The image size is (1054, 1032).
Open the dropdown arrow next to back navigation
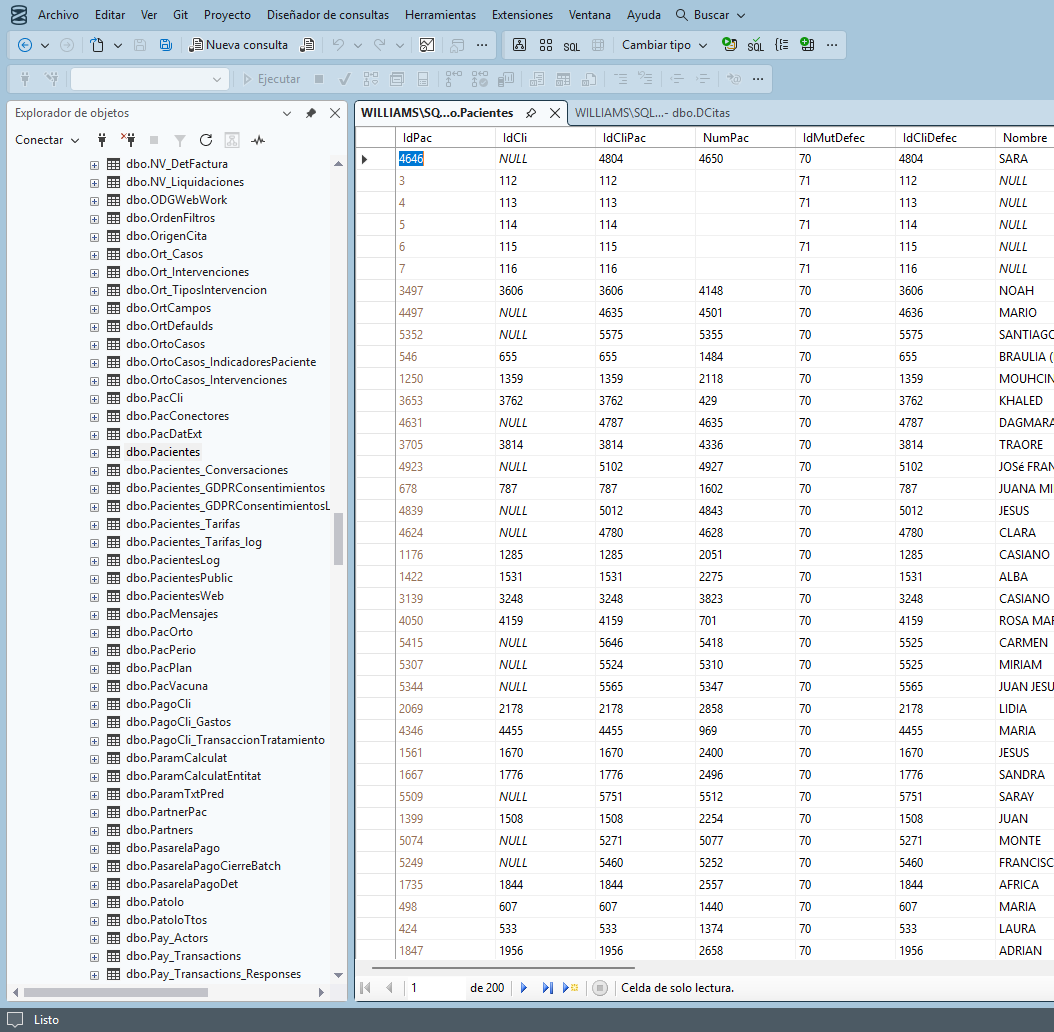pyautogui.click(x=45, y=45)
